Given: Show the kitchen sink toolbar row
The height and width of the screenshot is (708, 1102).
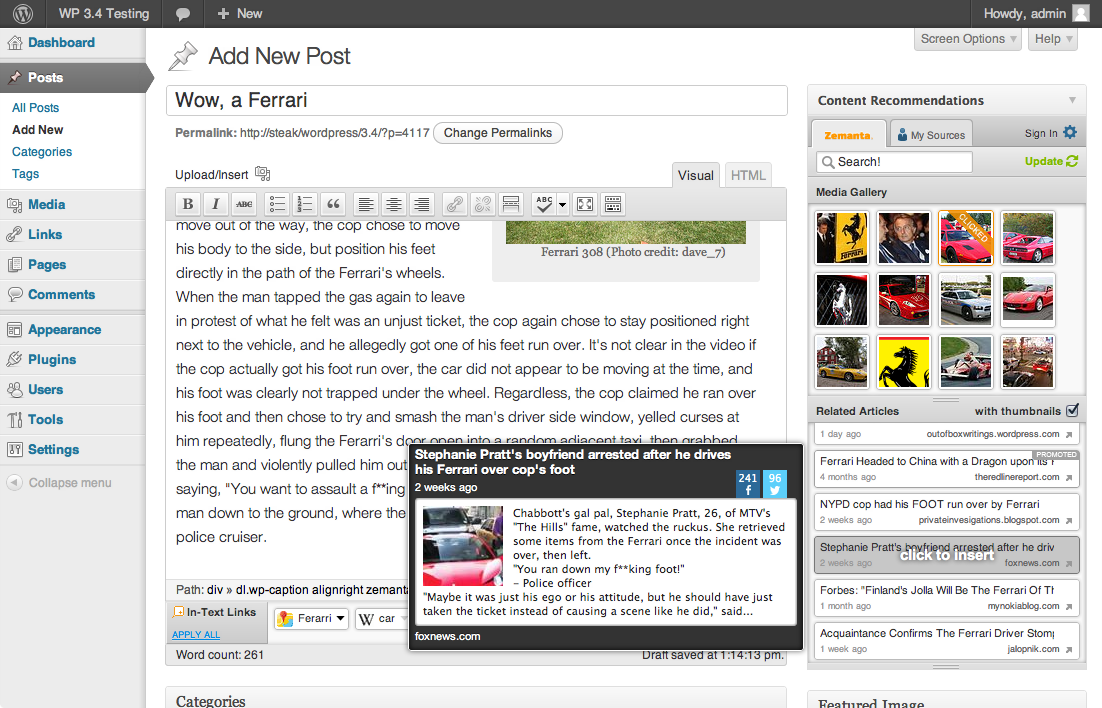Looking at the screenshot, I should tap(613, 205).
